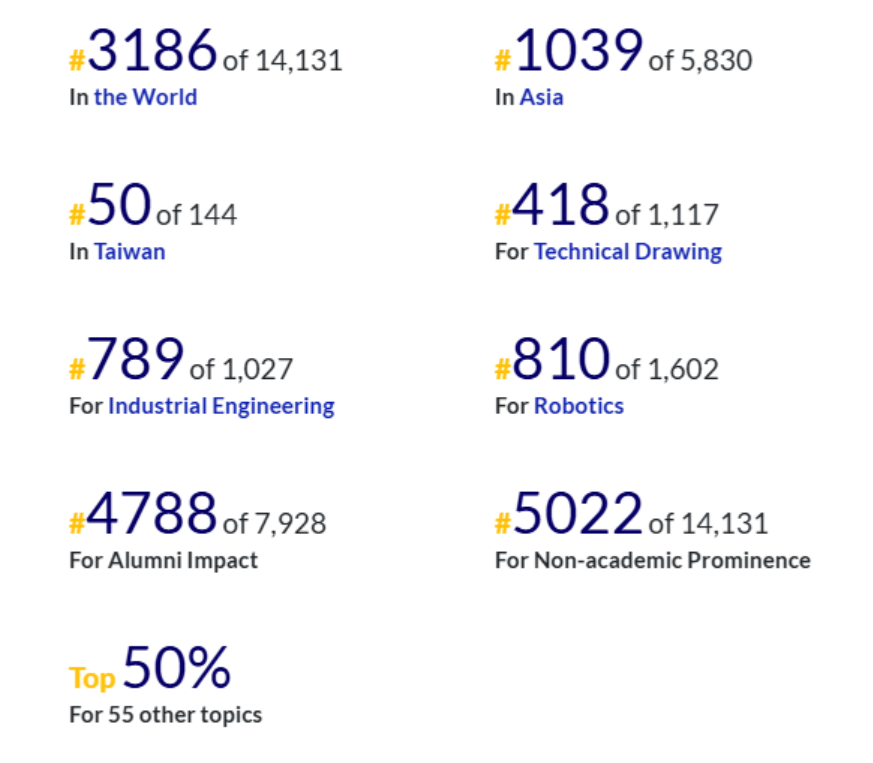The image size is (873, 763).
Task: Click the "Top 50%" statistic
Action: click(x=150, y=670)
